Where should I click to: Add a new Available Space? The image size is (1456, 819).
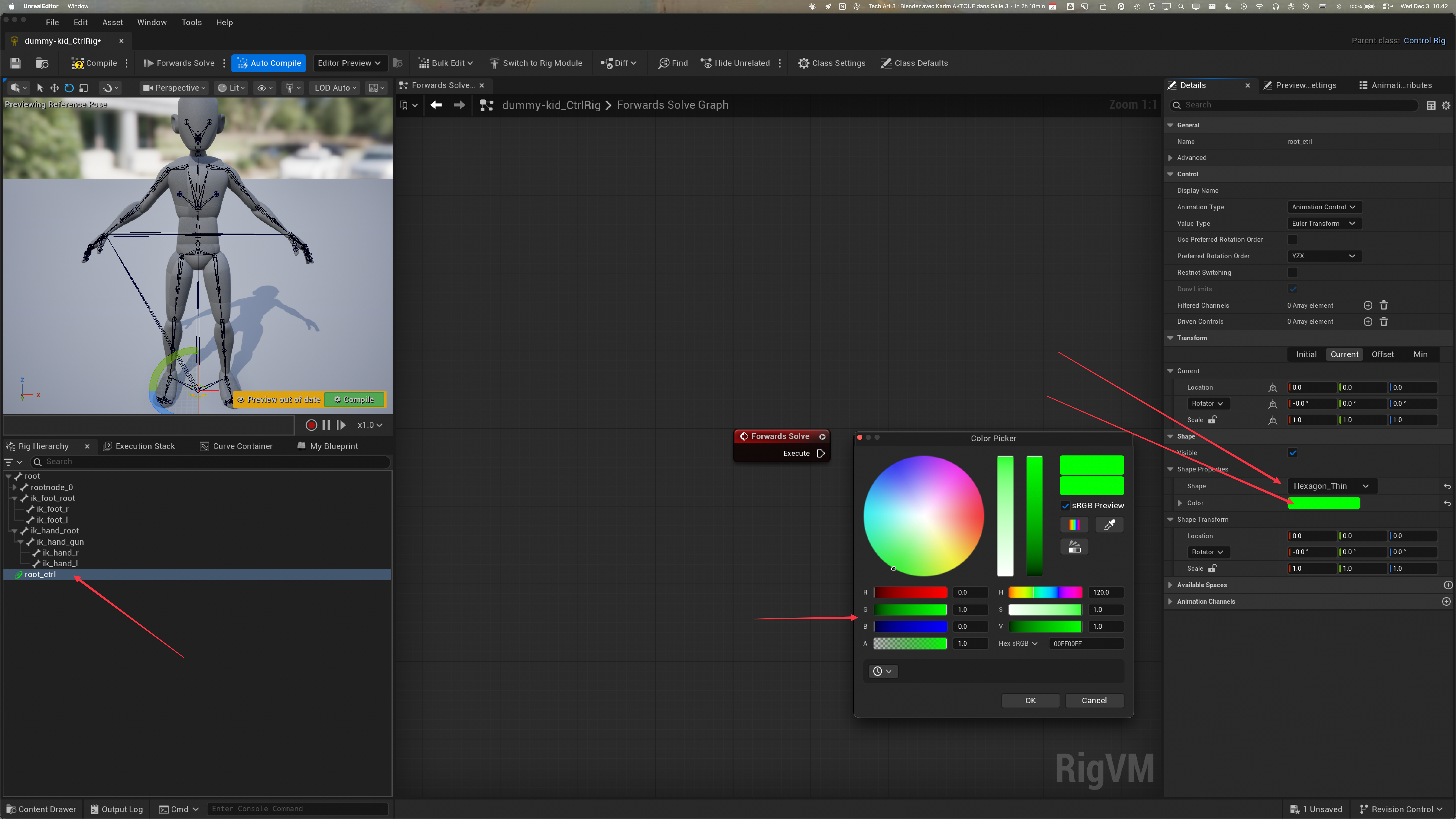[x=1448, y=585]
